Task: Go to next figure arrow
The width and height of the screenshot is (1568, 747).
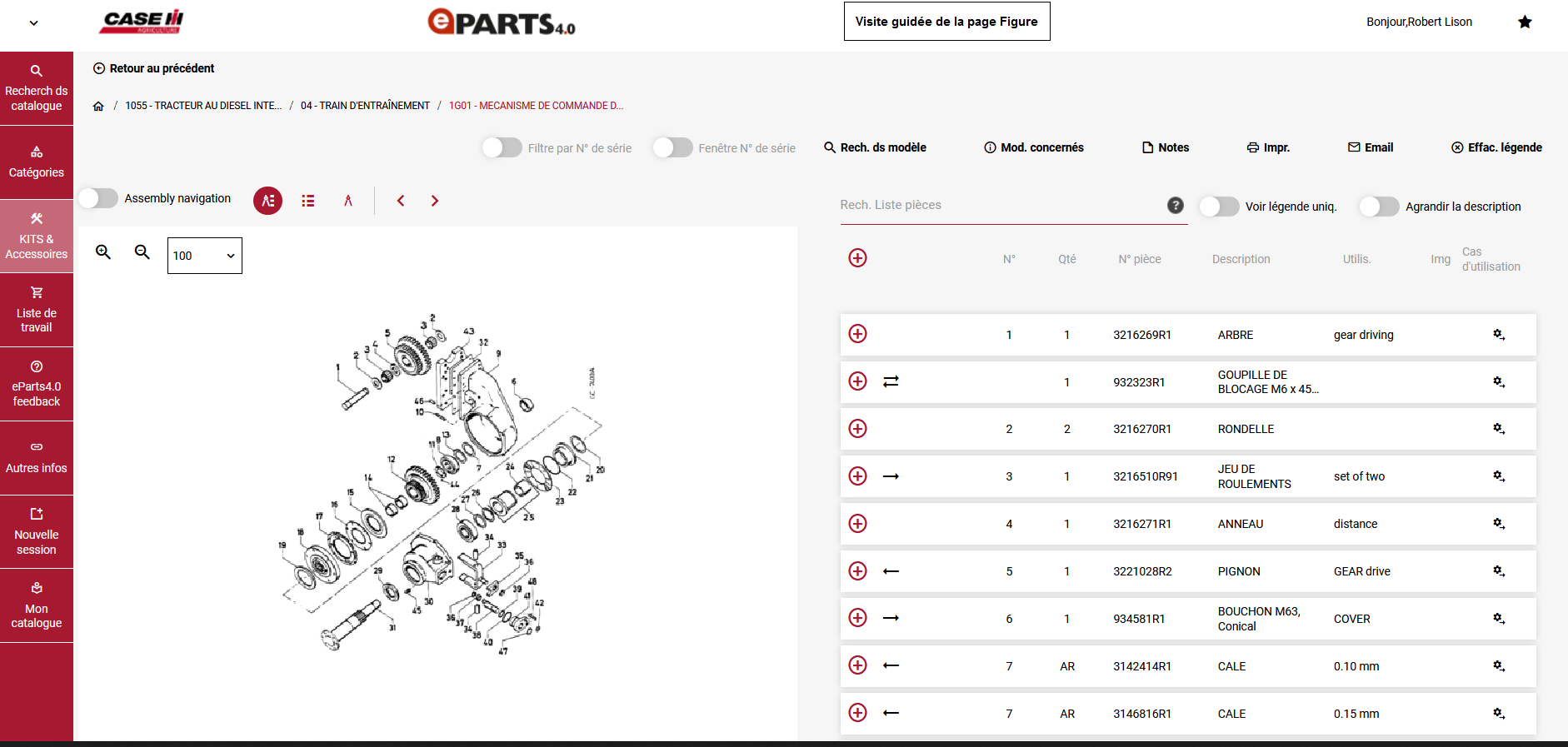Action: point(435,201)
